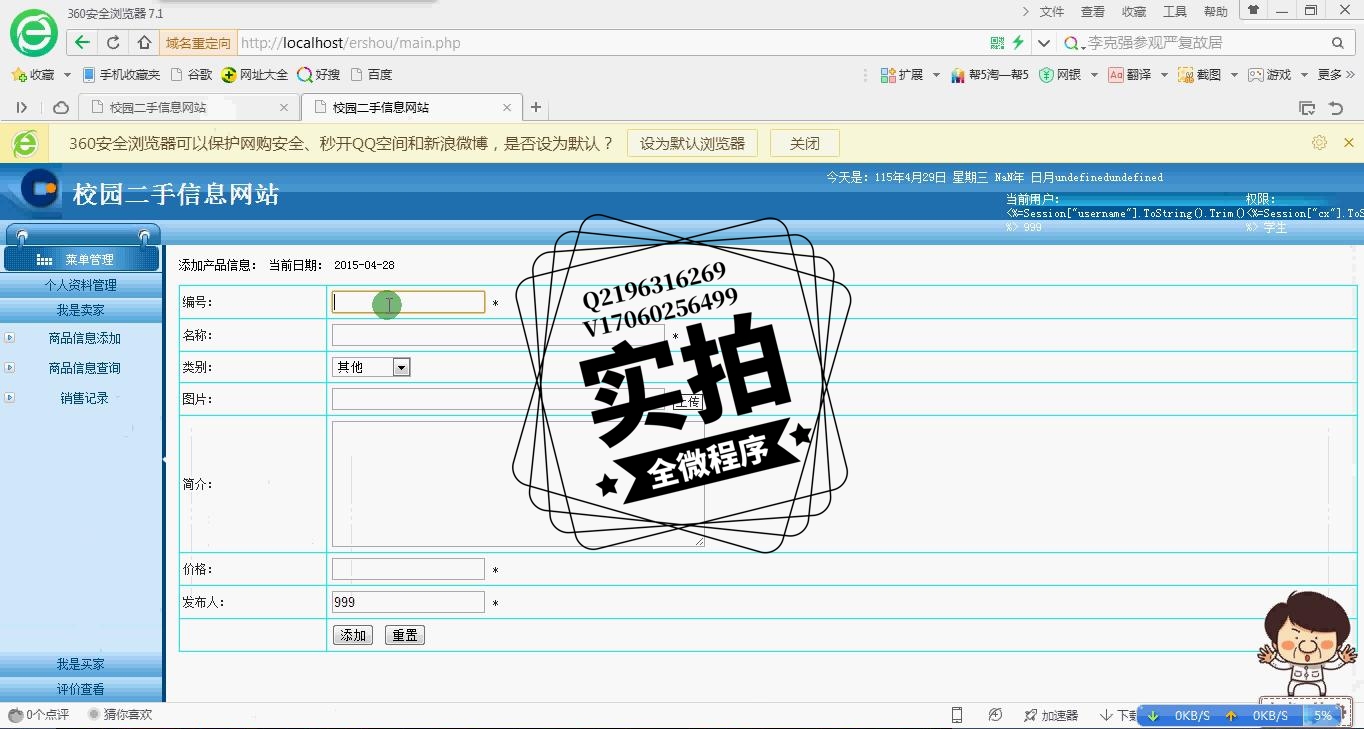The width and height of the screenshot is (1364, 729).
Task: Click the cloud sync icon left of tabs
Action: (x=61, y=107)
